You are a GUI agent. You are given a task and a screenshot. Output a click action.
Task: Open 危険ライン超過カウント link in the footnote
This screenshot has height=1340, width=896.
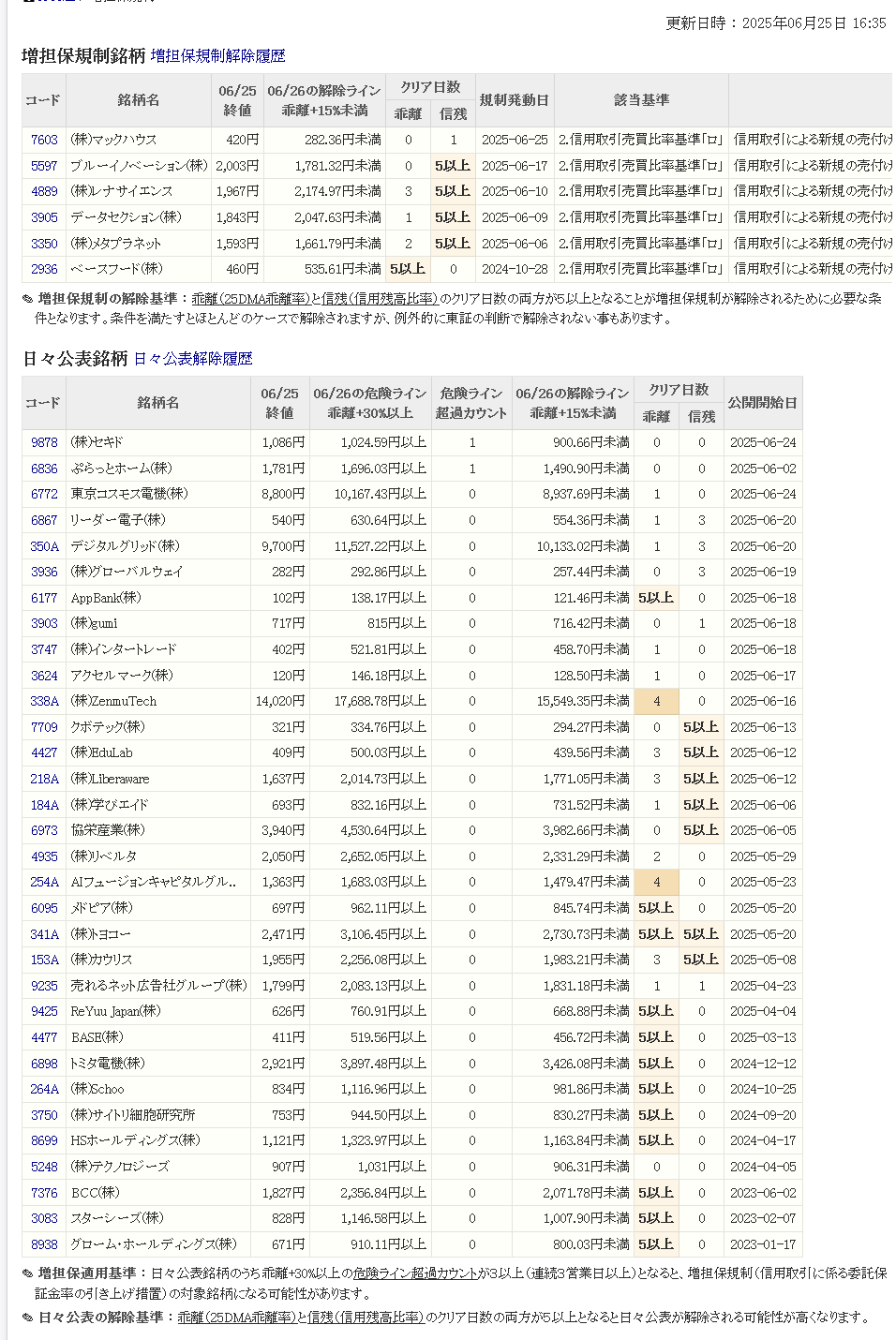pos(415,1273)
